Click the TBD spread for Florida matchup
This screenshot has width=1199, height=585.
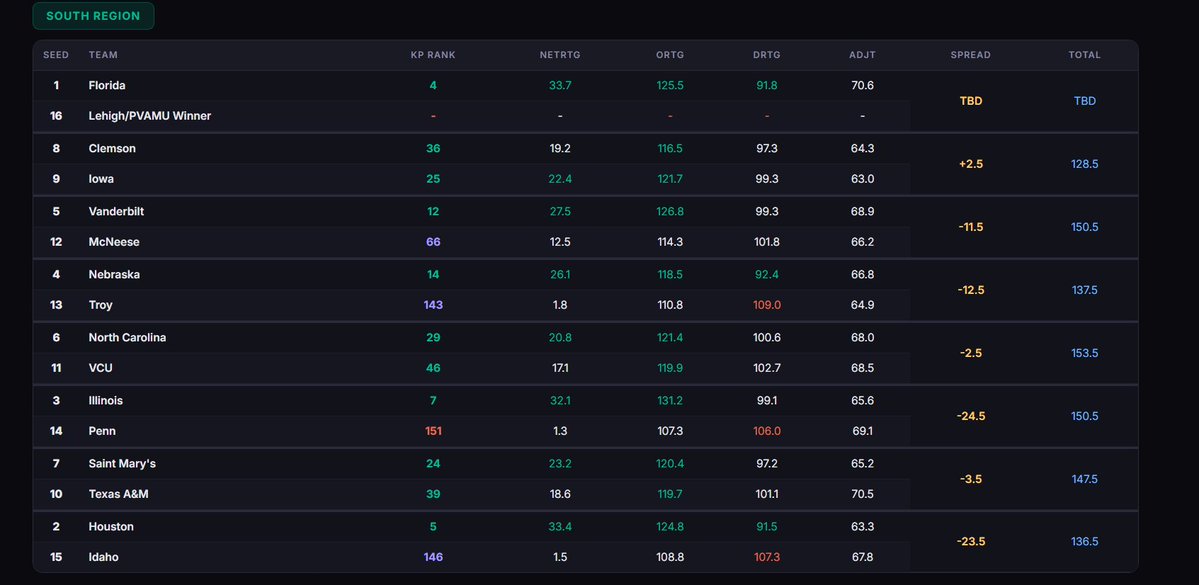coord(971,101)
